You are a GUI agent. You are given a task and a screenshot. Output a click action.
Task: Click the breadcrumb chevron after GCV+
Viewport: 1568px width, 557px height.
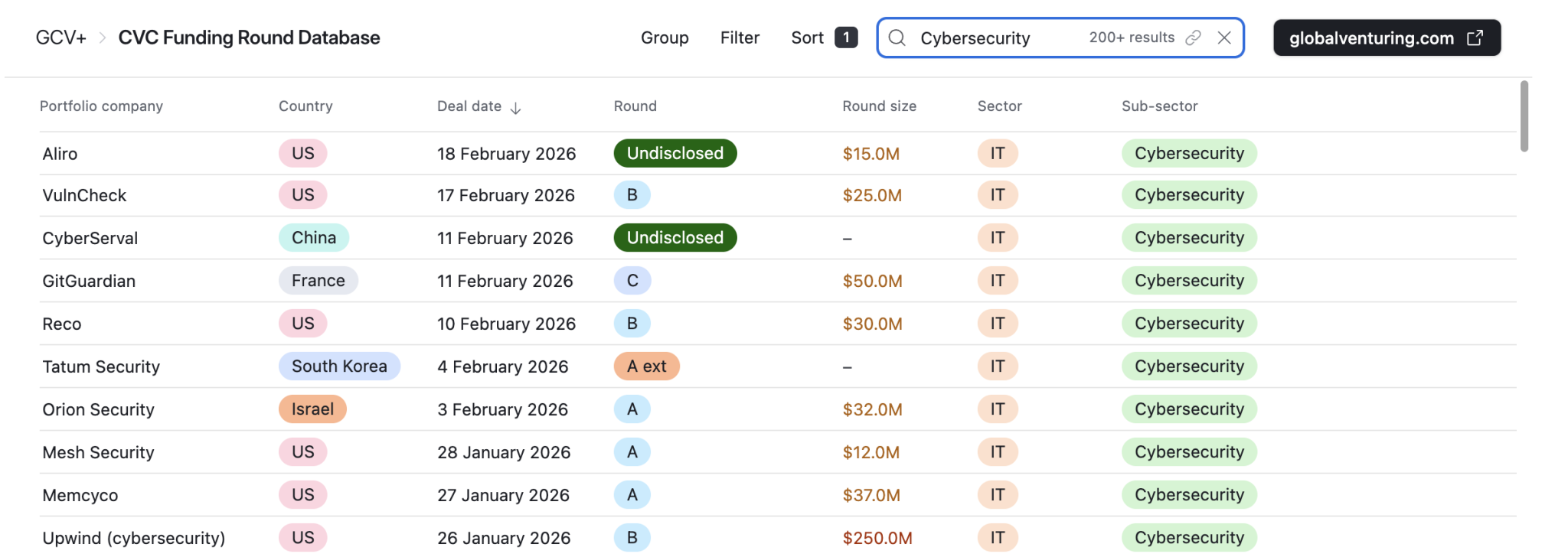[102, 38]
